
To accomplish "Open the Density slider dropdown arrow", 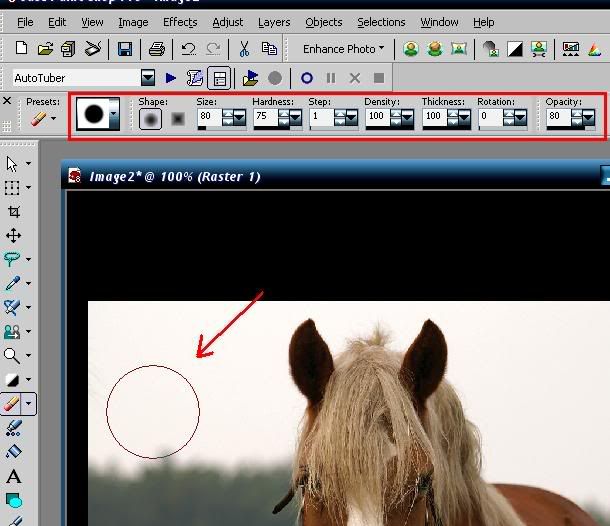I will point(407,117).
